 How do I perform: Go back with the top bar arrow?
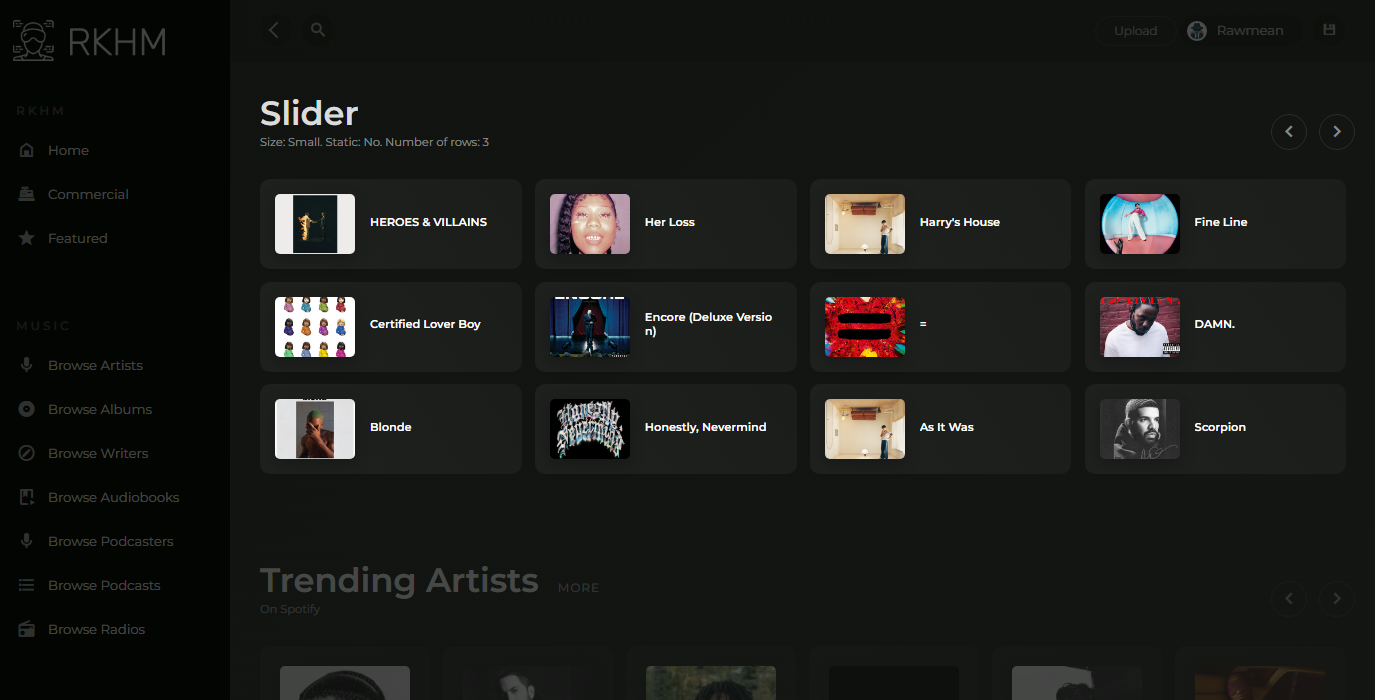[x=274, y=30]
